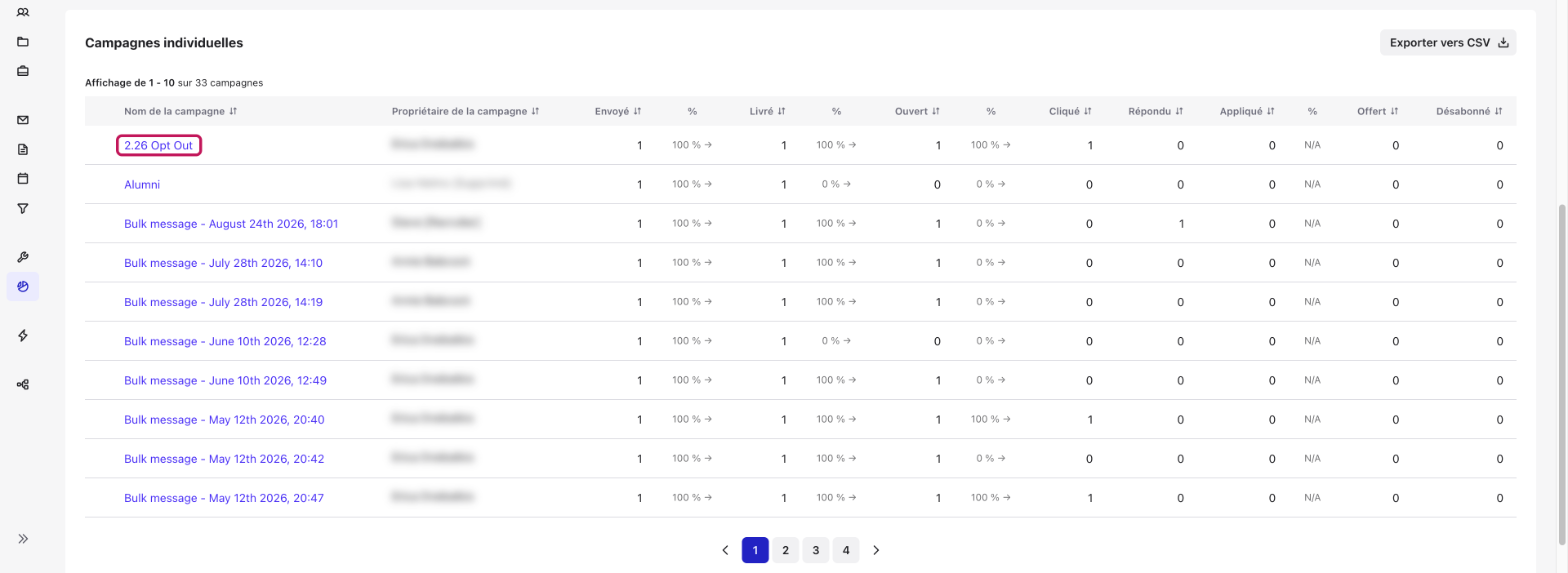Click sort icon beside Nom de la campagne
Image resolution: width=1568 pixels, height=573 pixels.
[x=233, y=111]
